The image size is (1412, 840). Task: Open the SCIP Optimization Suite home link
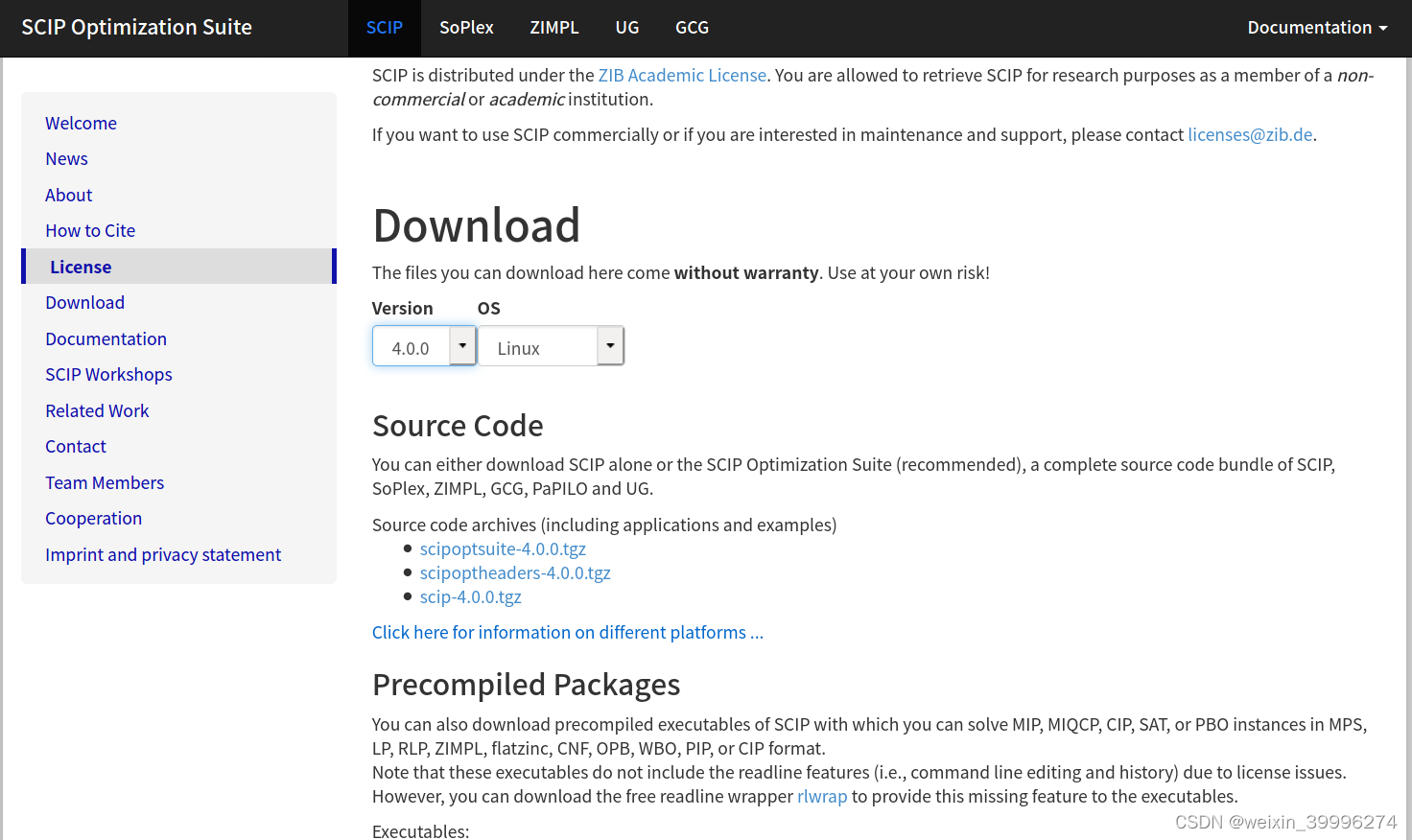(x=136, y=28)
